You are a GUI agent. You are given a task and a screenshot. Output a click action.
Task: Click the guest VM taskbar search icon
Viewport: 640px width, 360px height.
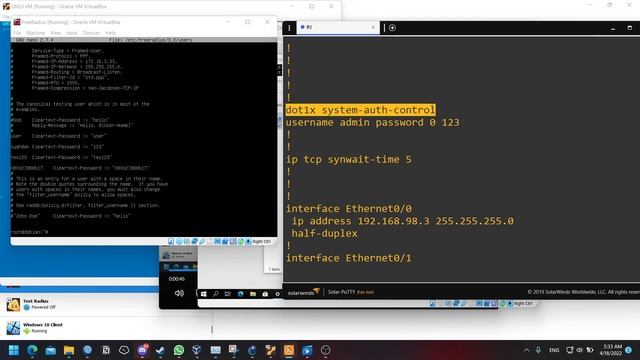coord(216,294)
